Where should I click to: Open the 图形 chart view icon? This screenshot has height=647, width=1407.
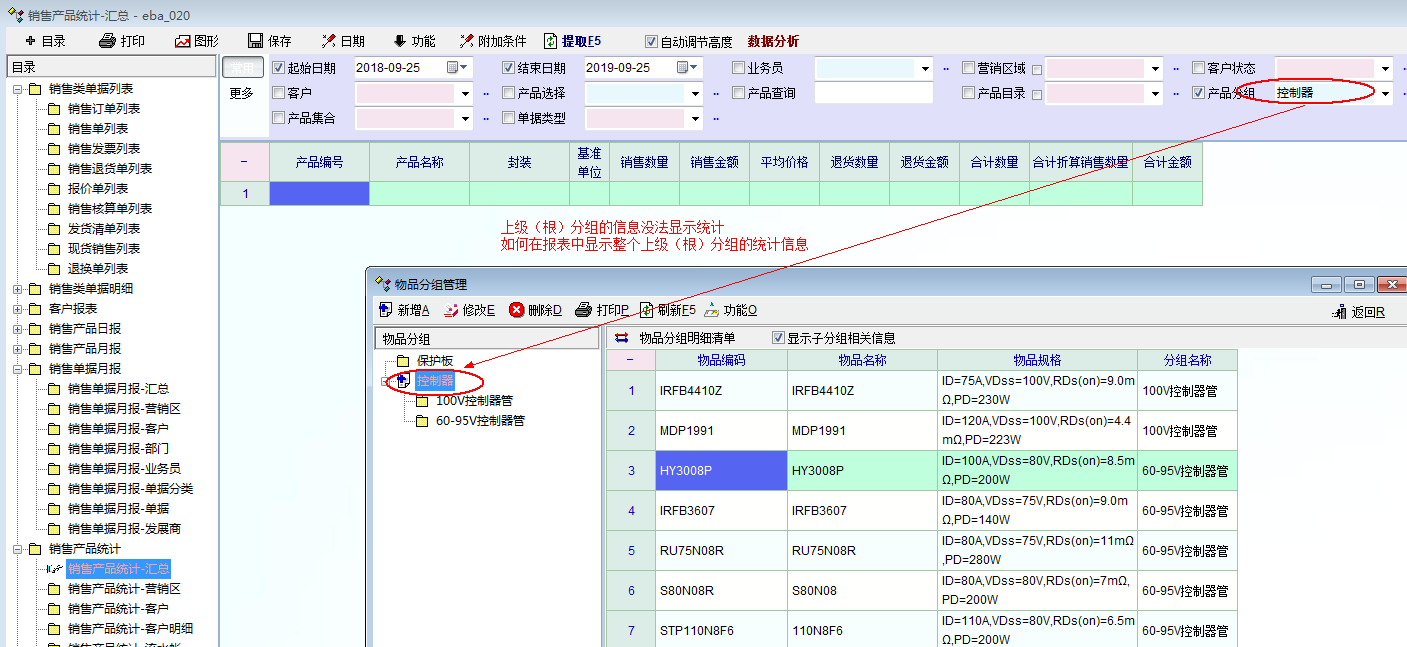[183, 41]
